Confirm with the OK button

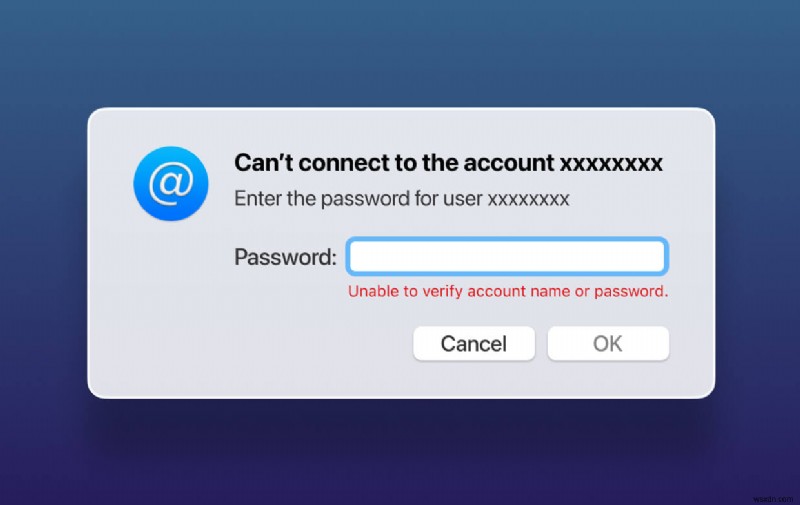[608, 343]
